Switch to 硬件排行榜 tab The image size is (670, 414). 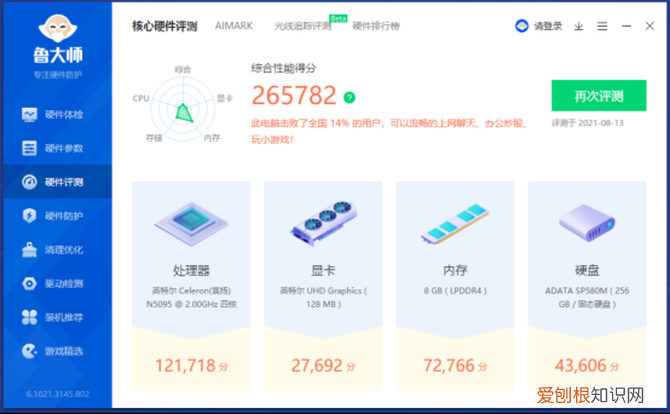pos(376,26)
